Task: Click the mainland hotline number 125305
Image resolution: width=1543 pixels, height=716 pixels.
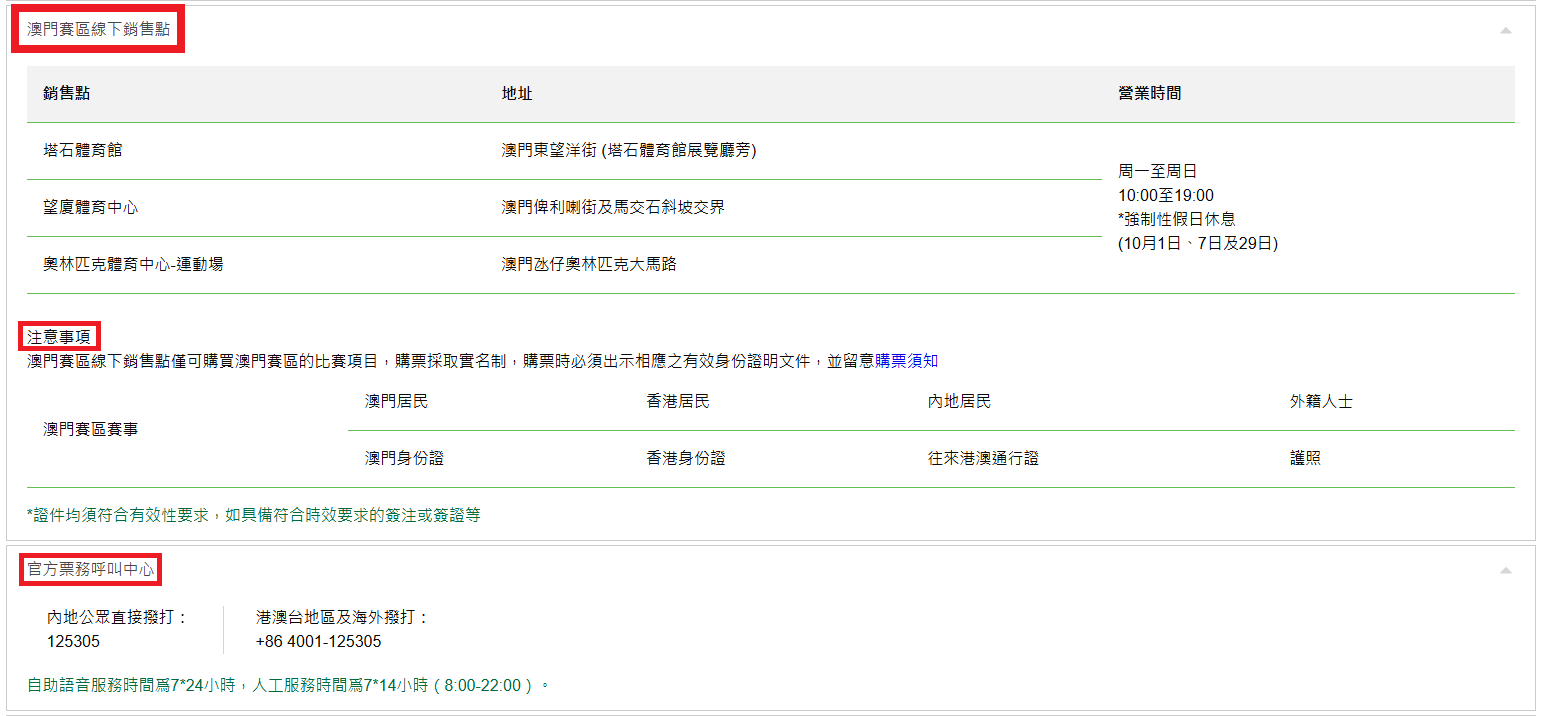Action: pyautogui.click(x=74, y=641)
